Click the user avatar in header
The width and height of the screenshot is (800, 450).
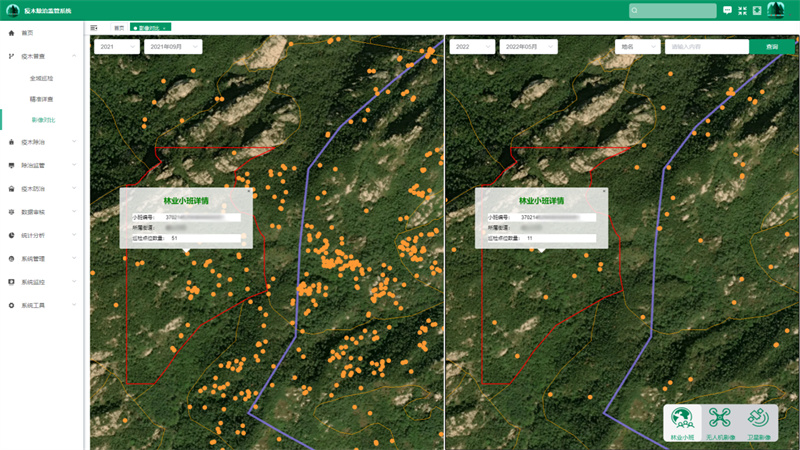tap(775, 10)
